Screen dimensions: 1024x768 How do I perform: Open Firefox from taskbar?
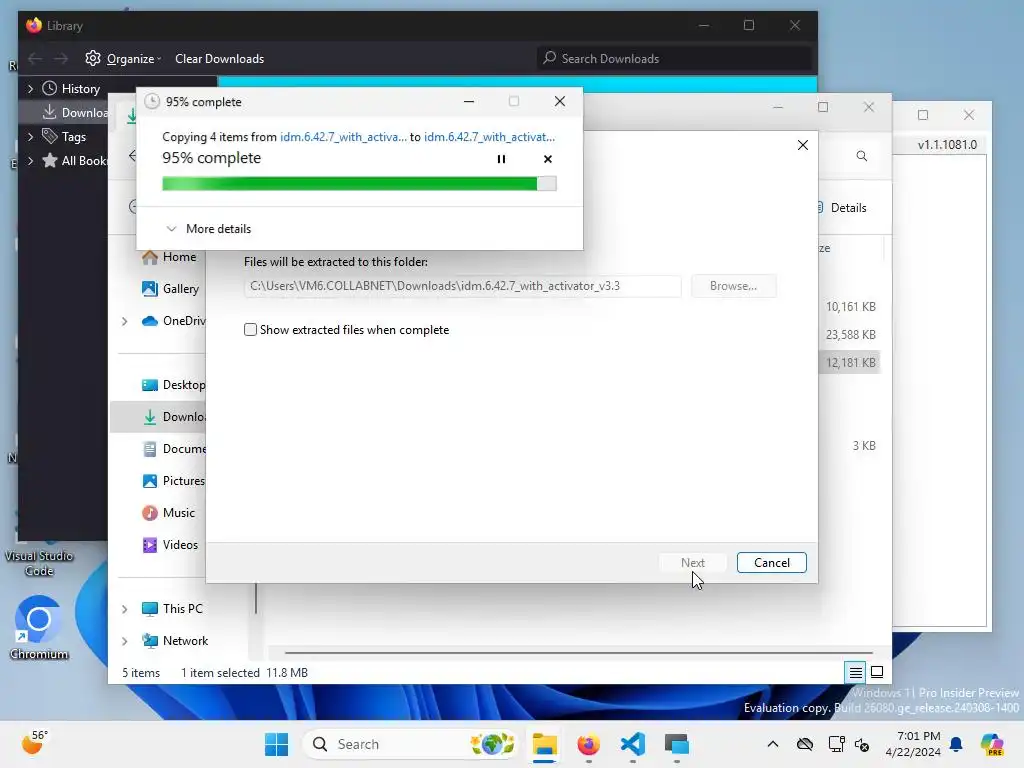click(x=588, y=744)
